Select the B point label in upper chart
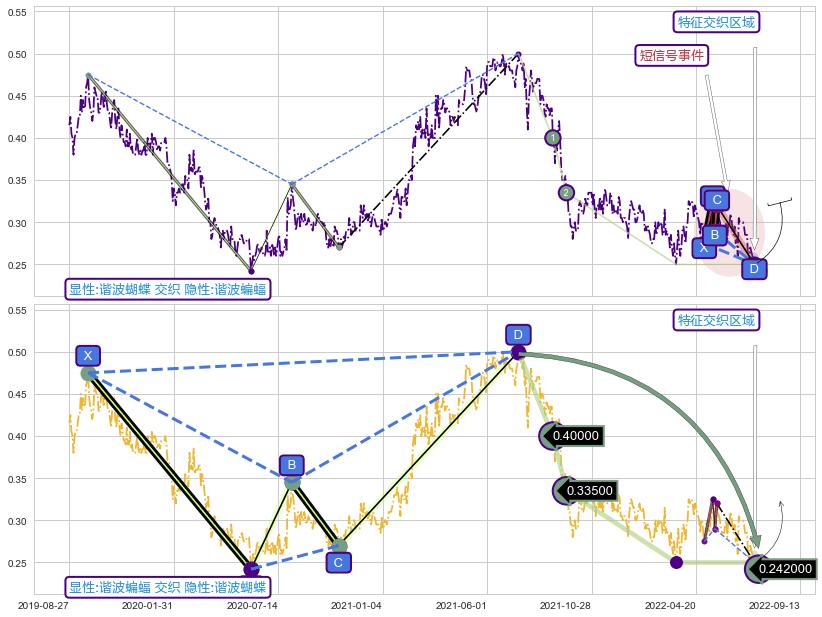 coord(714,234)
